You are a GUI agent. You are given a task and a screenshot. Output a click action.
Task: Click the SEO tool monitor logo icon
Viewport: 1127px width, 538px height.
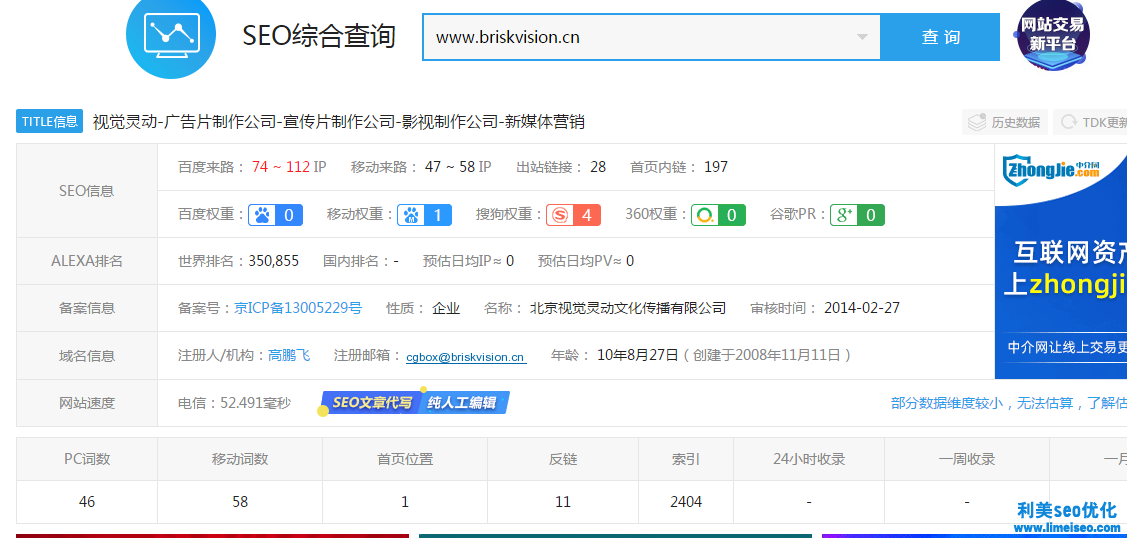point(170,32)
